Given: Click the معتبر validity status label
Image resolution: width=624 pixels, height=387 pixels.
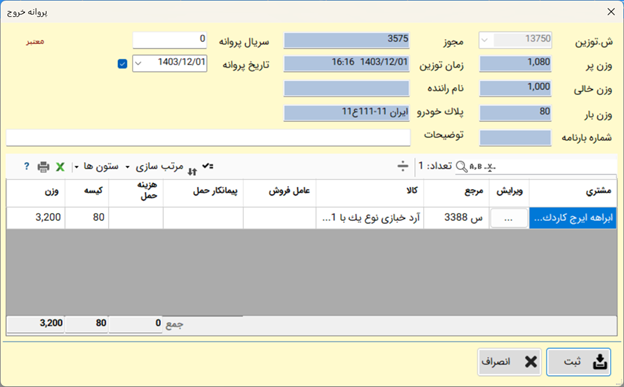Looking at the screenshot, I should pyautogui.click(x=35, y=42).
